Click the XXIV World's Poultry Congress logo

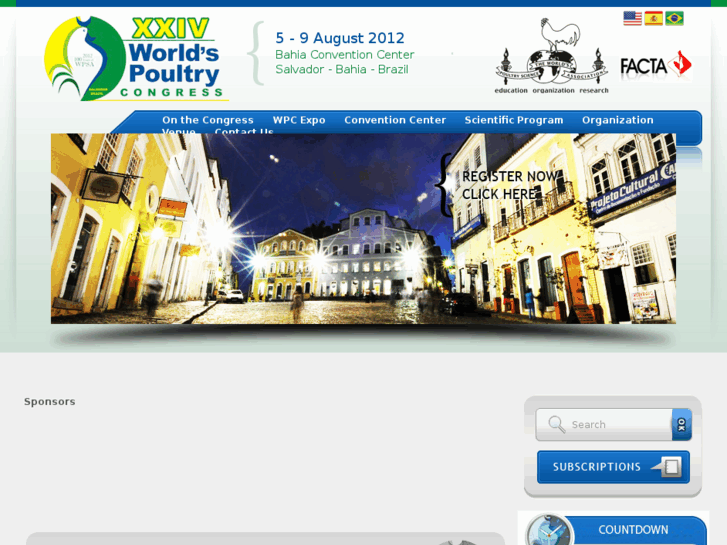point(136,58)
